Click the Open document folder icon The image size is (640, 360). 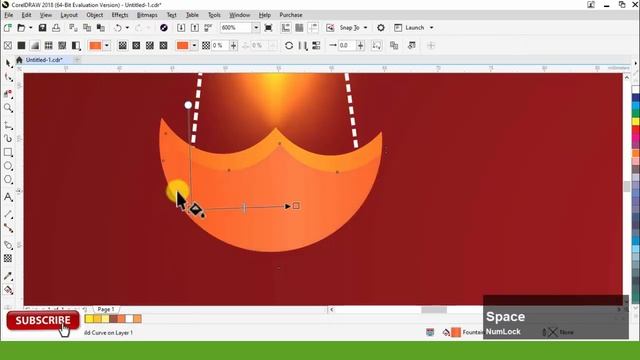pyautogui.click(x=21, y=28)
